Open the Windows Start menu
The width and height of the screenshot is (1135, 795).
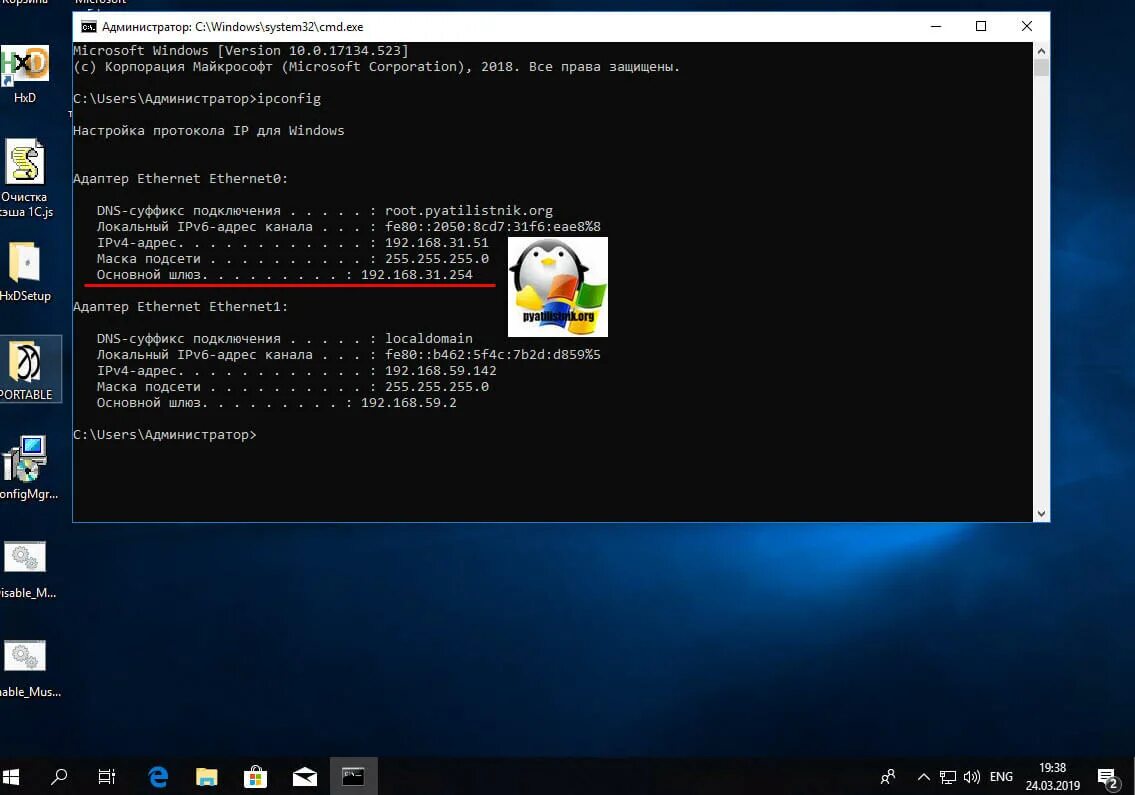(11, 777)
